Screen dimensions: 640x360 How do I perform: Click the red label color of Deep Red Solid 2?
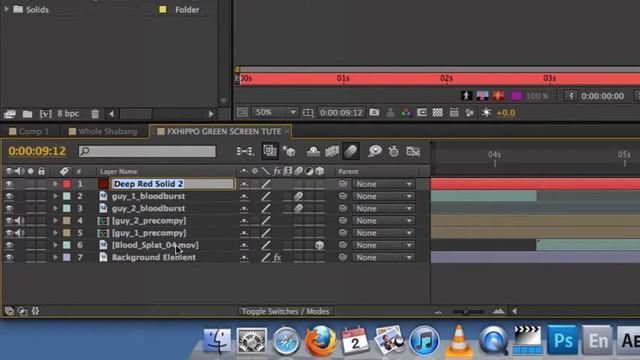pyautogui.click(x=67, y=184)
